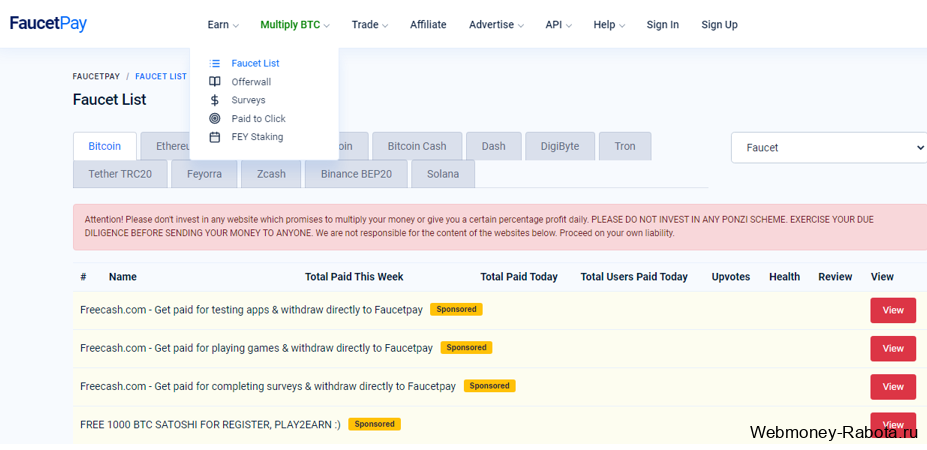Open the Help dropdown
Viewport: 927px width, 450px height.
(609, 25)
